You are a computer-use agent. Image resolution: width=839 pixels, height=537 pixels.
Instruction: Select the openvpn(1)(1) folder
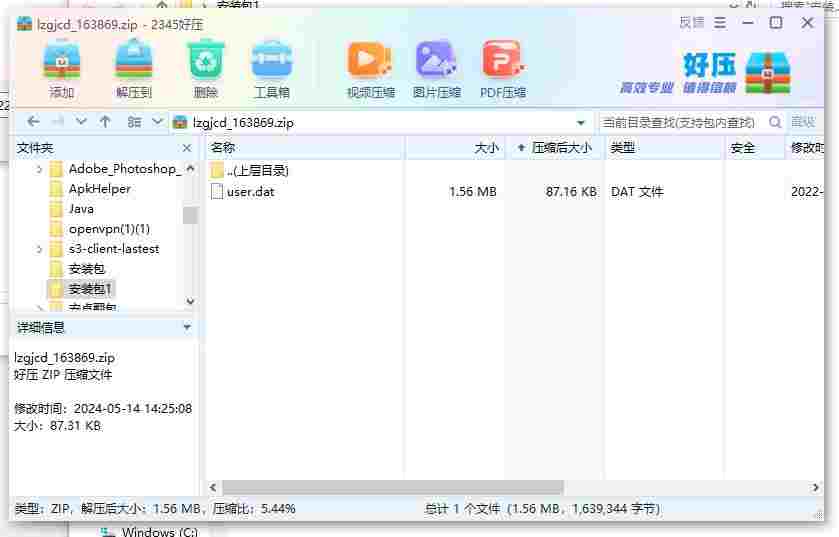click(99, 229)
